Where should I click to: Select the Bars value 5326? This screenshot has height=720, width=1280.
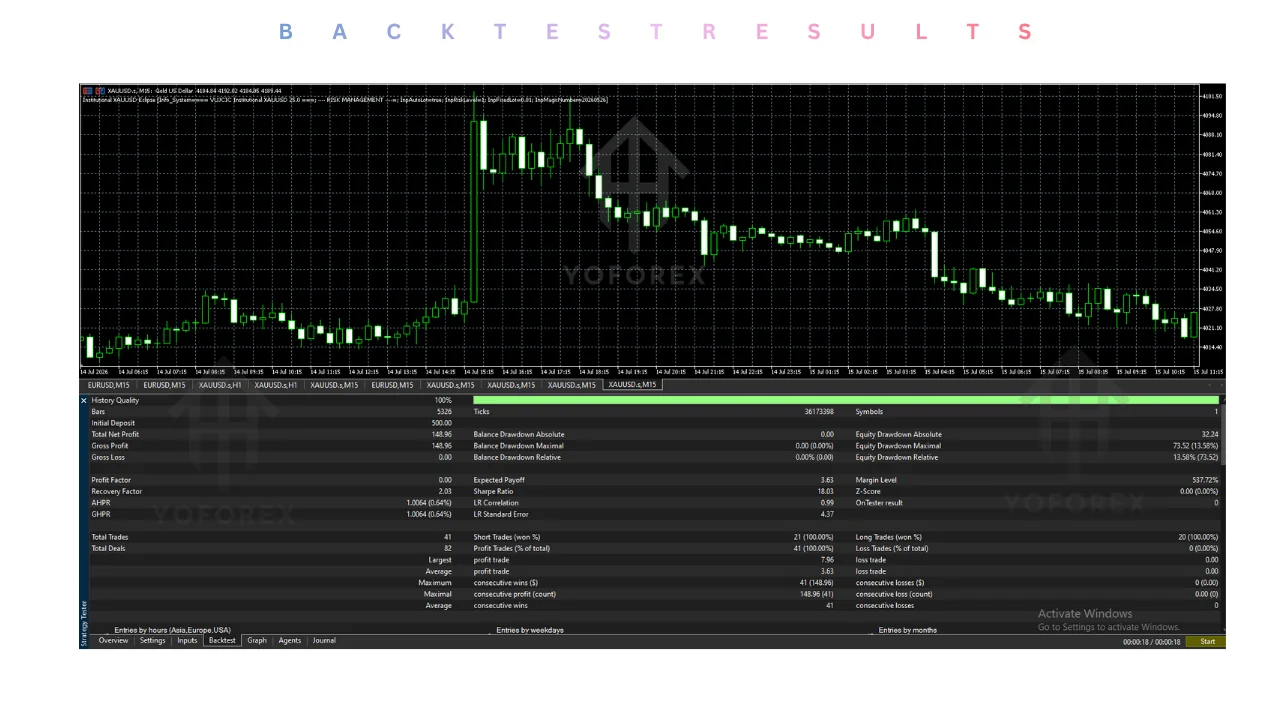tap(444, 412)
